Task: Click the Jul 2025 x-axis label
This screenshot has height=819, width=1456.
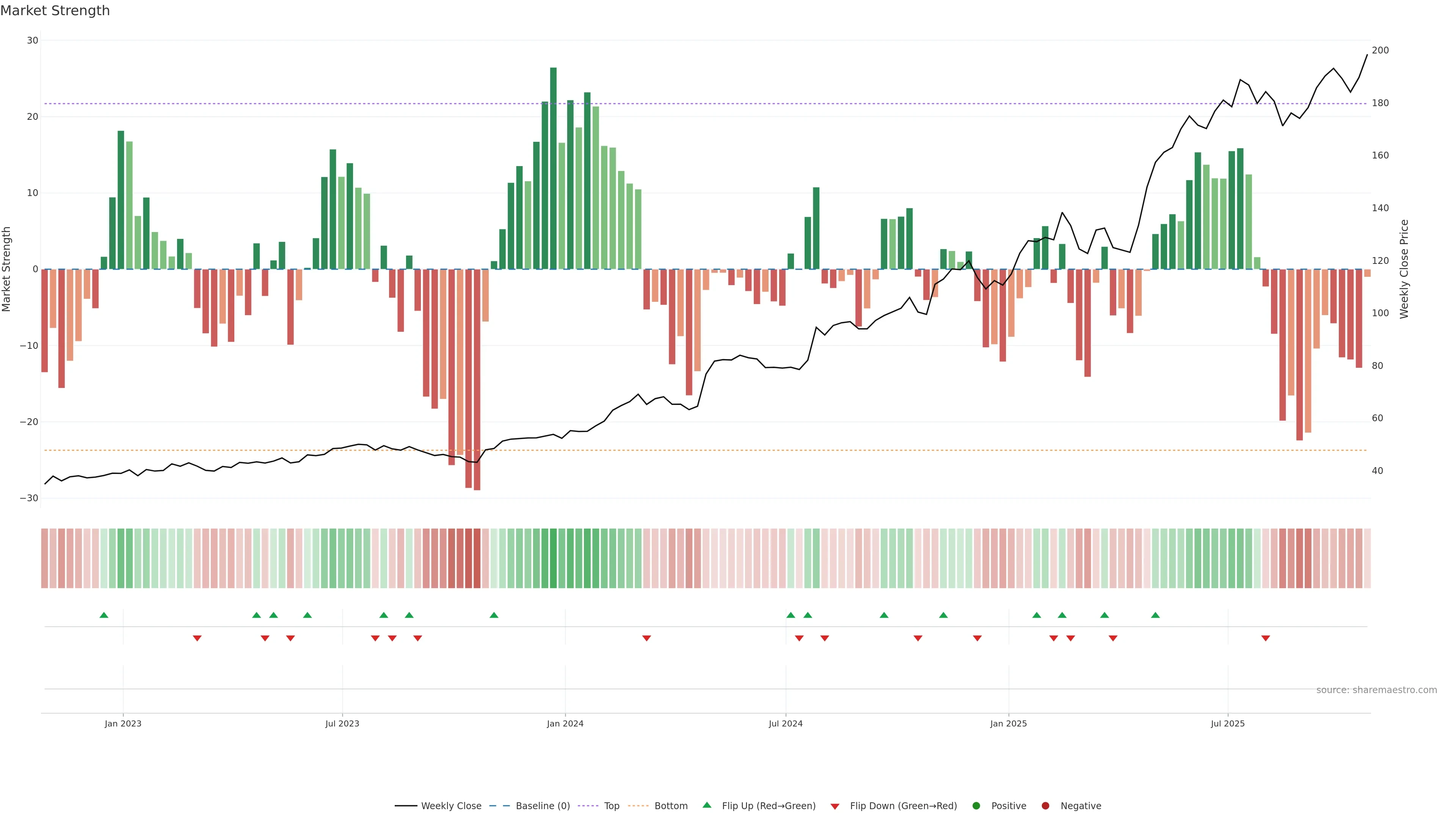Action: (x=1227, y=723)
